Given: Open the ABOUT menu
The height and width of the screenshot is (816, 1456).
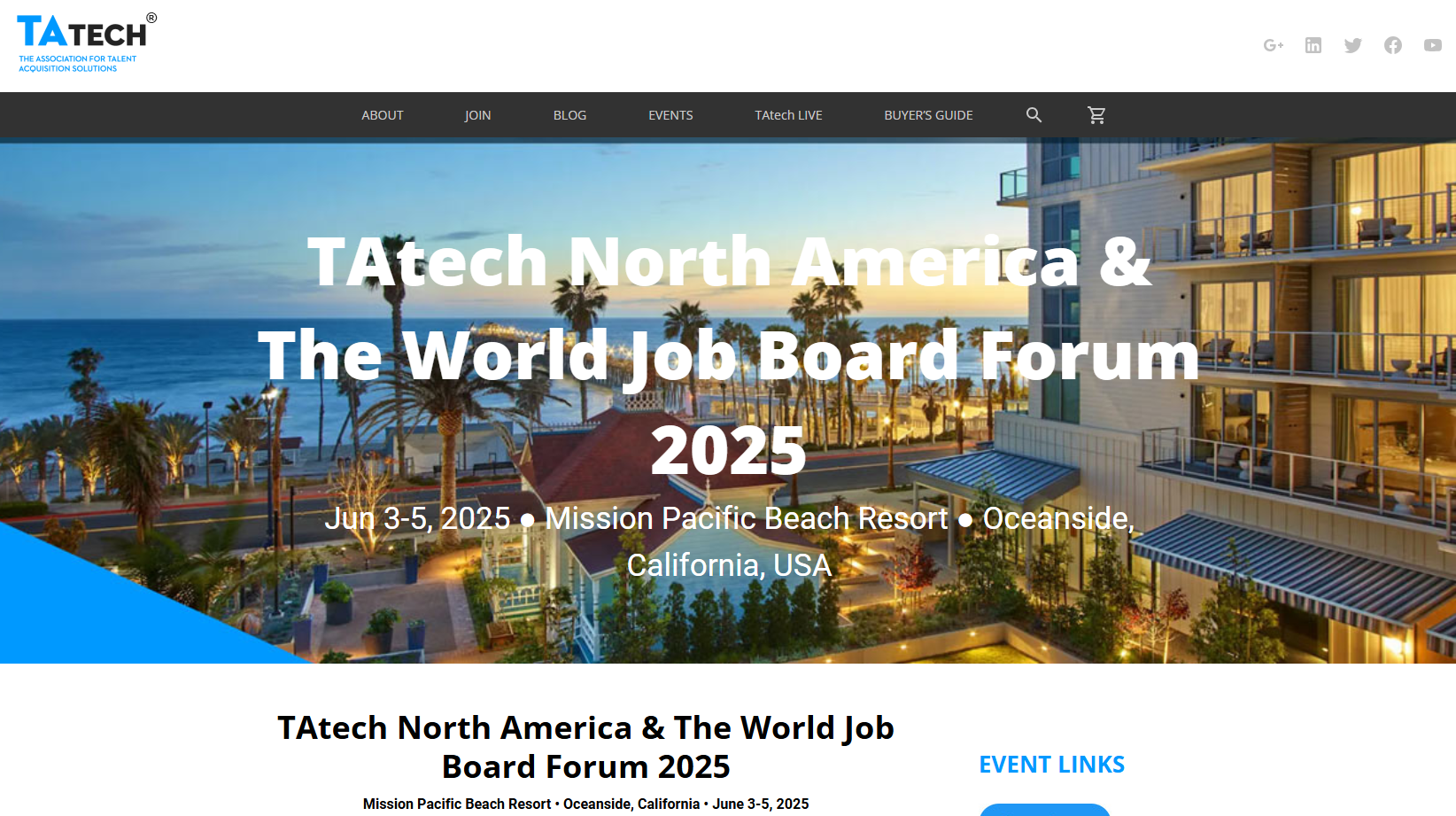Looking at the screenshot, I should [x=382, y=115].
